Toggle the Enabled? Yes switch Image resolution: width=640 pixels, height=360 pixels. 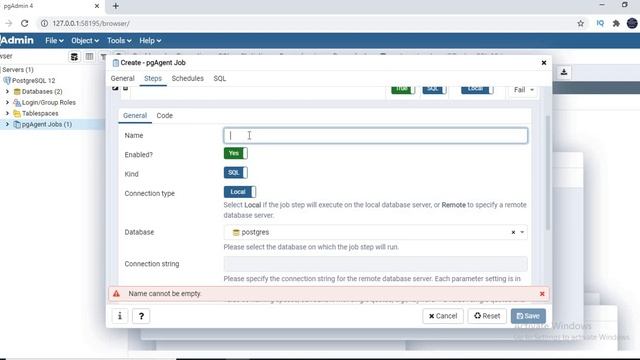click(x=236, y=153)
